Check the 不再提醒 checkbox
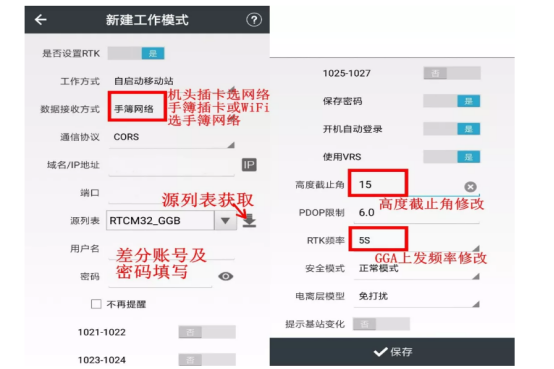554x369 pixels. click(96, 304)
